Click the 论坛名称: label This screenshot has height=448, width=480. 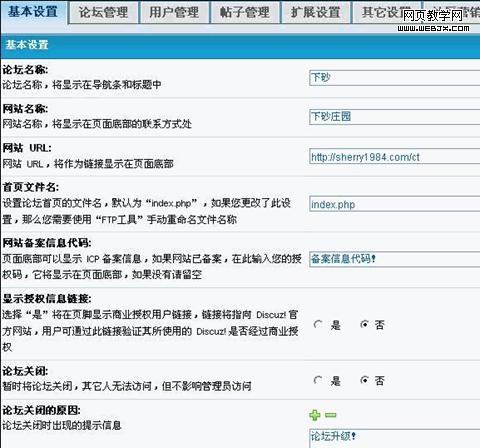click(25, 70)
